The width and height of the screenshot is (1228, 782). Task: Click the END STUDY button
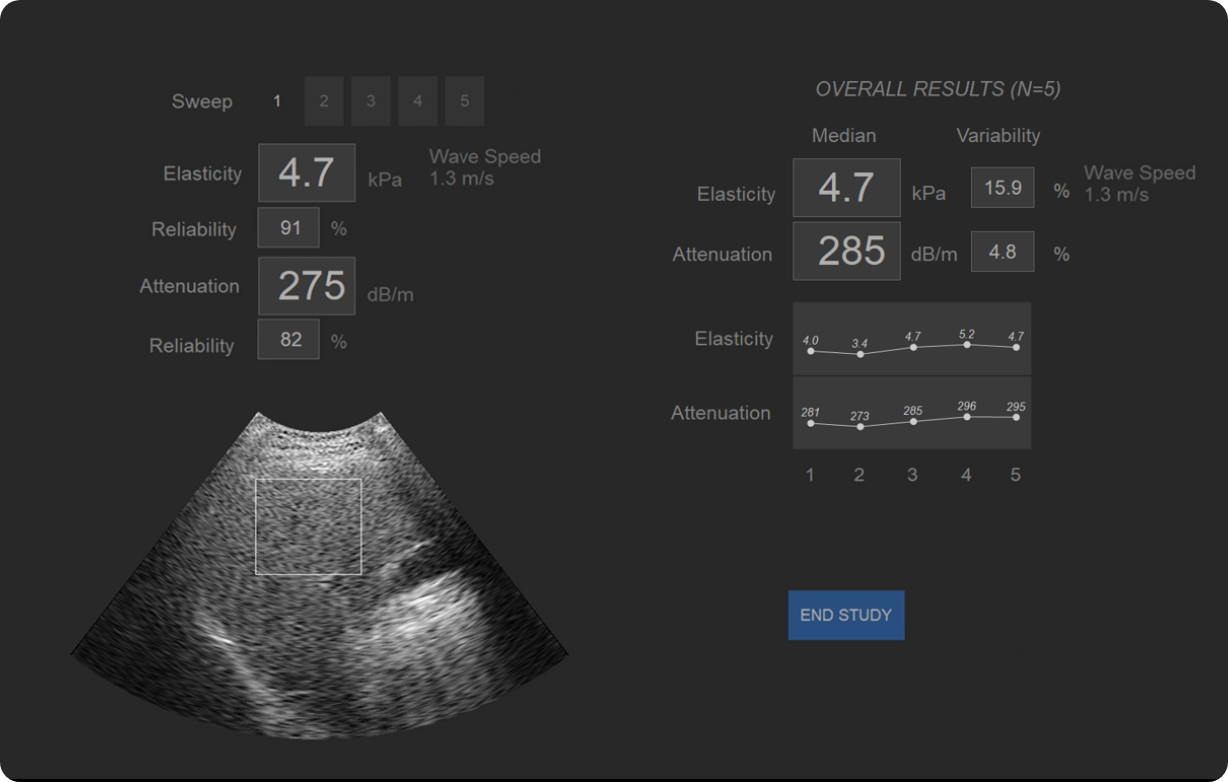[x=846, y=615]
